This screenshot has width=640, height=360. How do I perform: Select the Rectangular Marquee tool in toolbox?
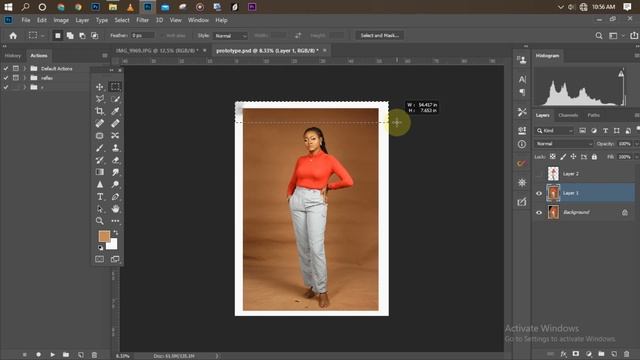click(115, 87)
